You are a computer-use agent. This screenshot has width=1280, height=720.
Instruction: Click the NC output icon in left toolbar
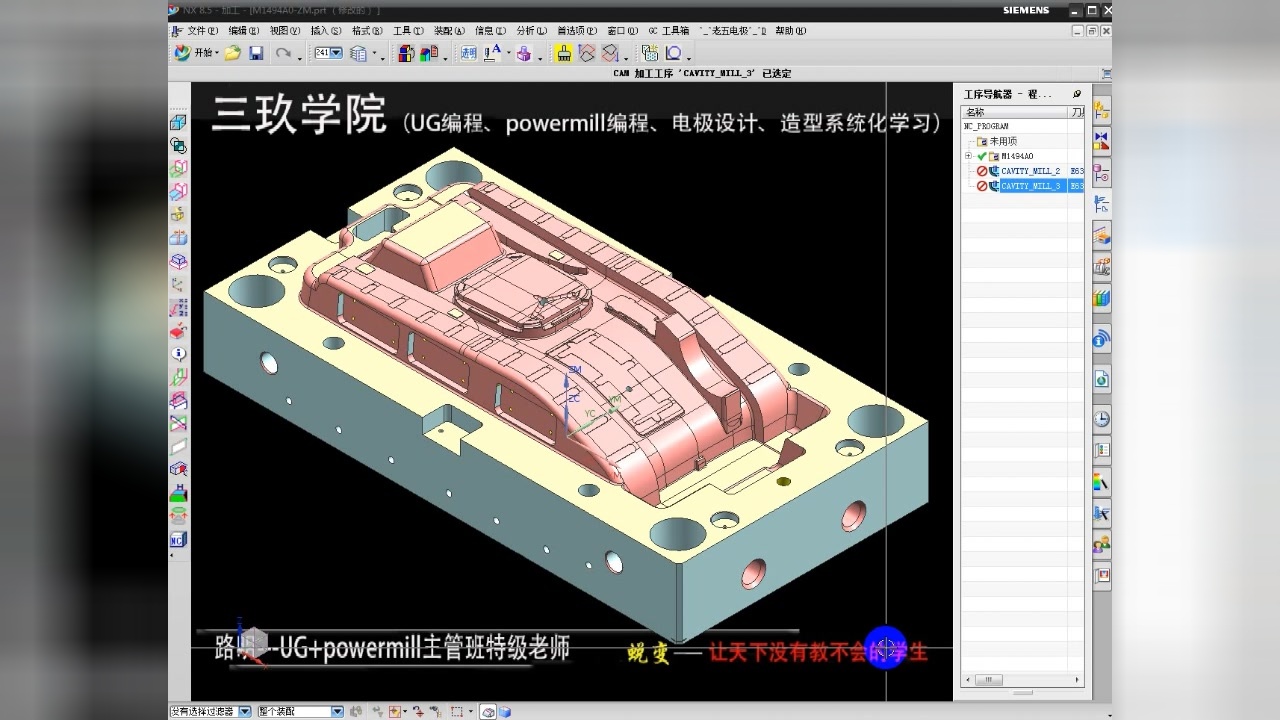[x=178, y=540]
